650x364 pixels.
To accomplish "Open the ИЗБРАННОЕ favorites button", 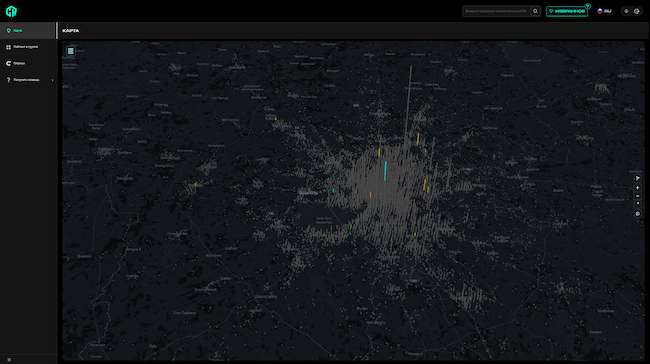I will (x=567, y=11).
